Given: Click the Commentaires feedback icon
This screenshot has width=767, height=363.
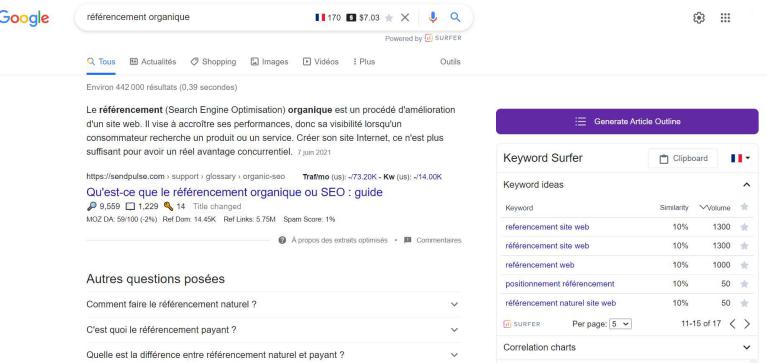Looking at the screenshot, I should point(407,240).
